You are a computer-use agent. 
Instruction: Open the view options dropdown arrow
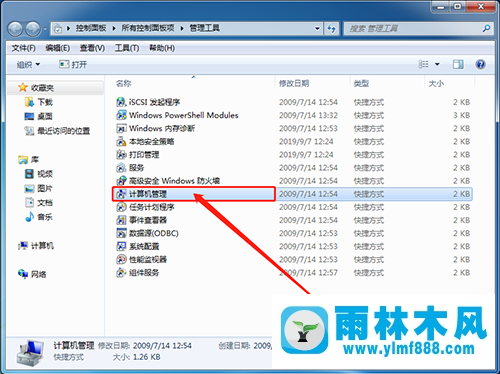[437, 64]
